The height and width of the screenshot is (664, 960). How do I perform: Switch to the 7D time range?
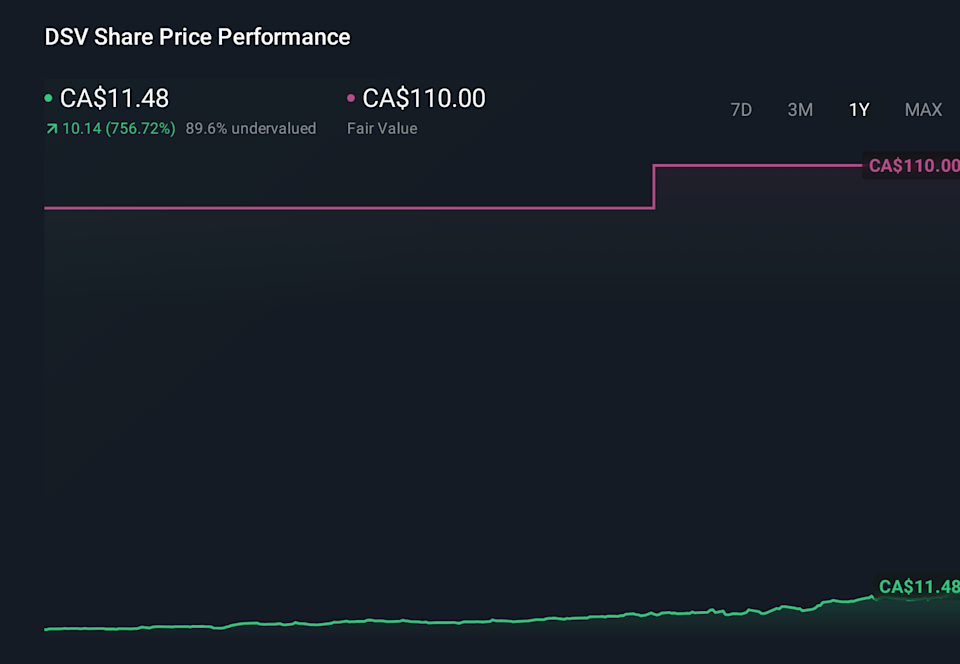[741, 110]
